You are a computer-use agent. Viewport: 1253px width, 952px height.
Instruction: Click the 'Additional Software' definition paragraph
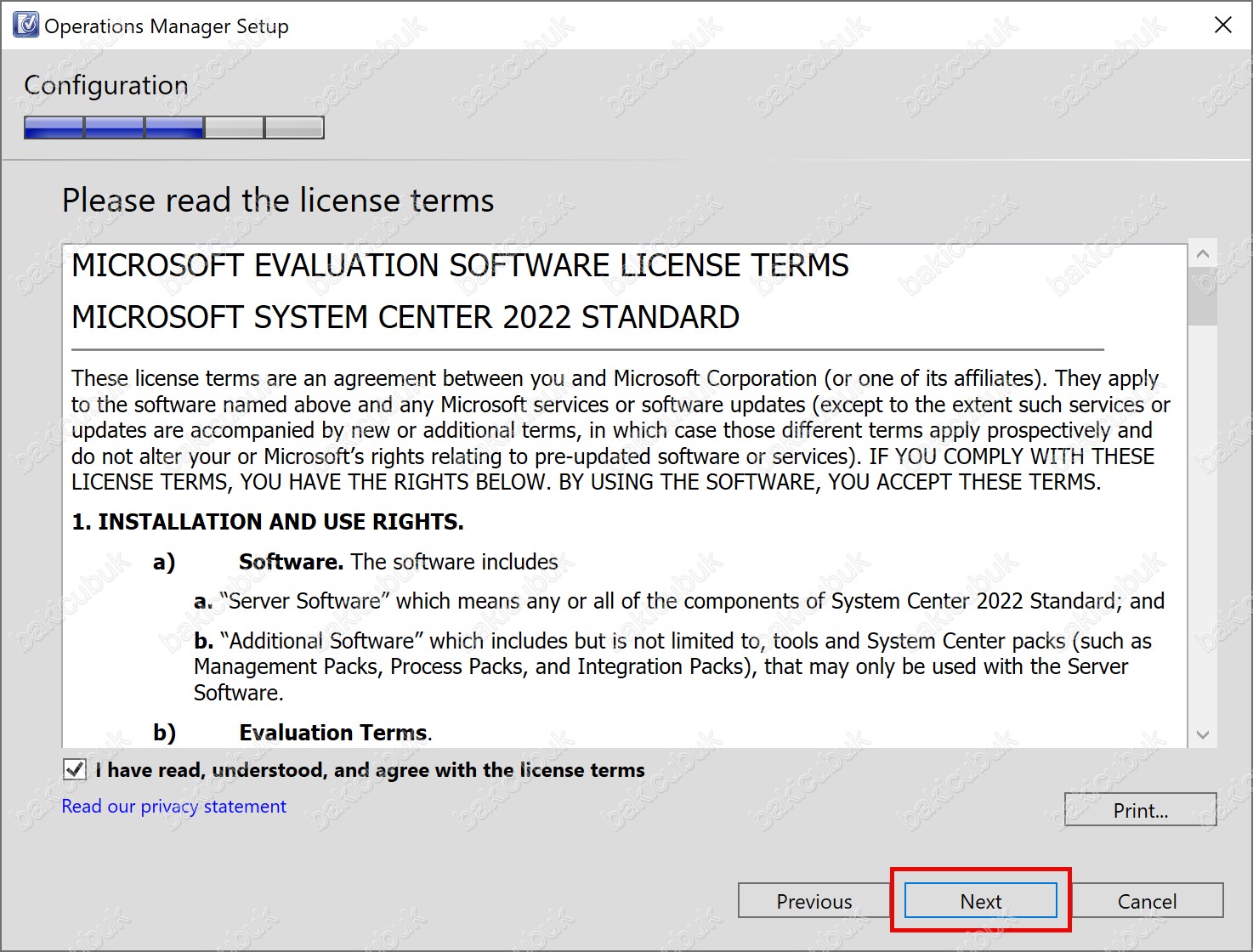673,666
